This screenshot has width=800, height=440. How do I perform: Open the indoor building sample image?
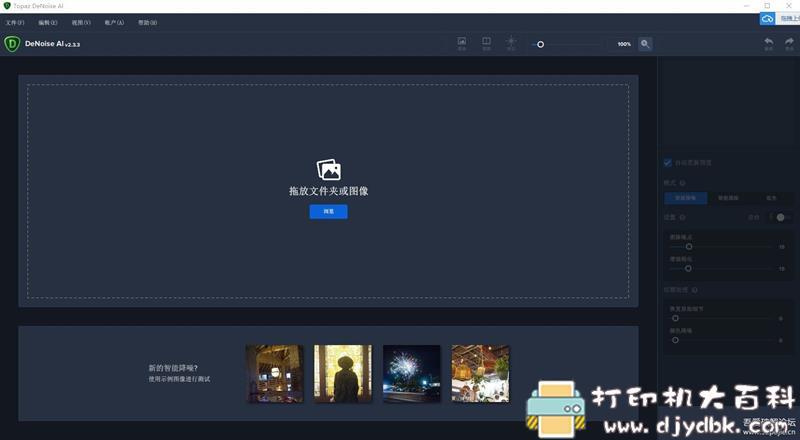(x=274, y=374)
